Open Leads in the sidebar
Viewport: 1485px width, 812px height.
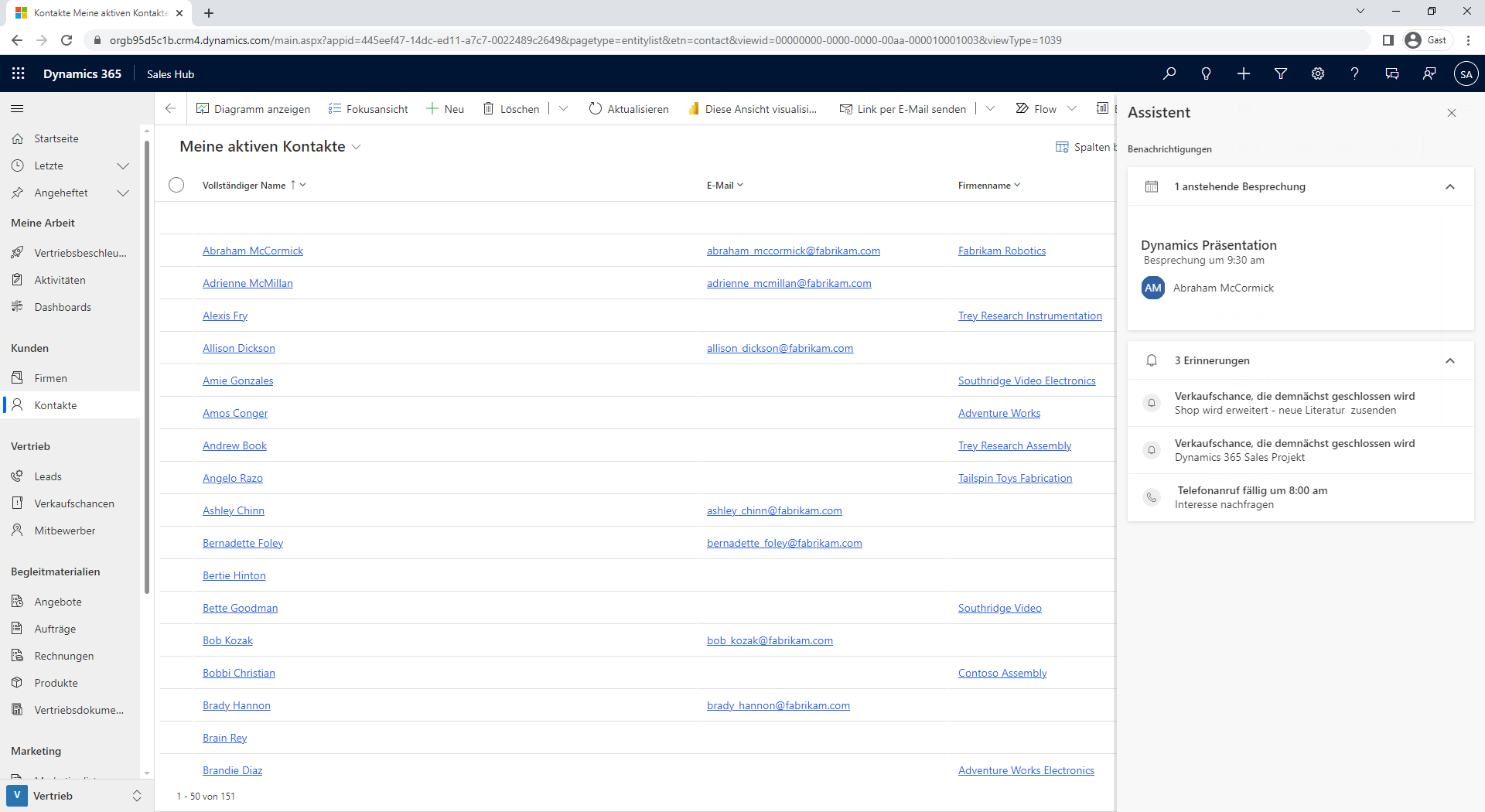pyautogui.click(x=48, y=476)
